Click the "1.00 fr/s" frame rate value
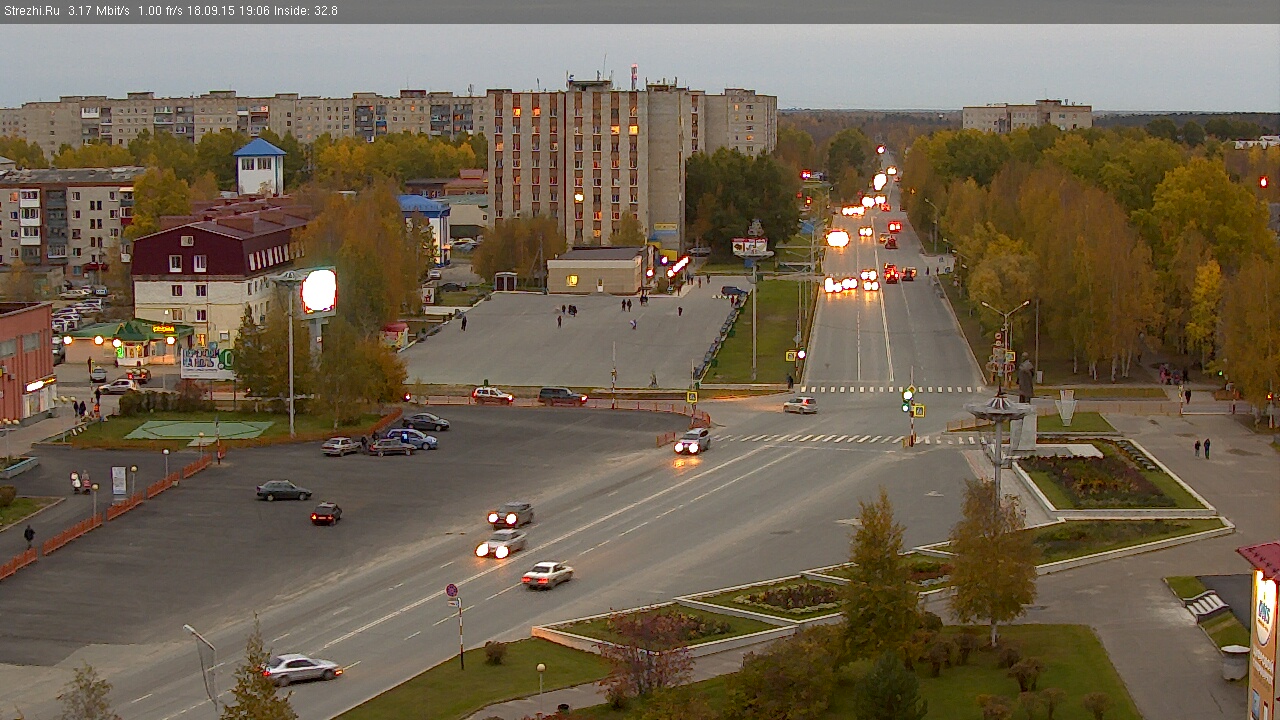The width and height of the screenshot is (1280, 720). pos(161,11)
